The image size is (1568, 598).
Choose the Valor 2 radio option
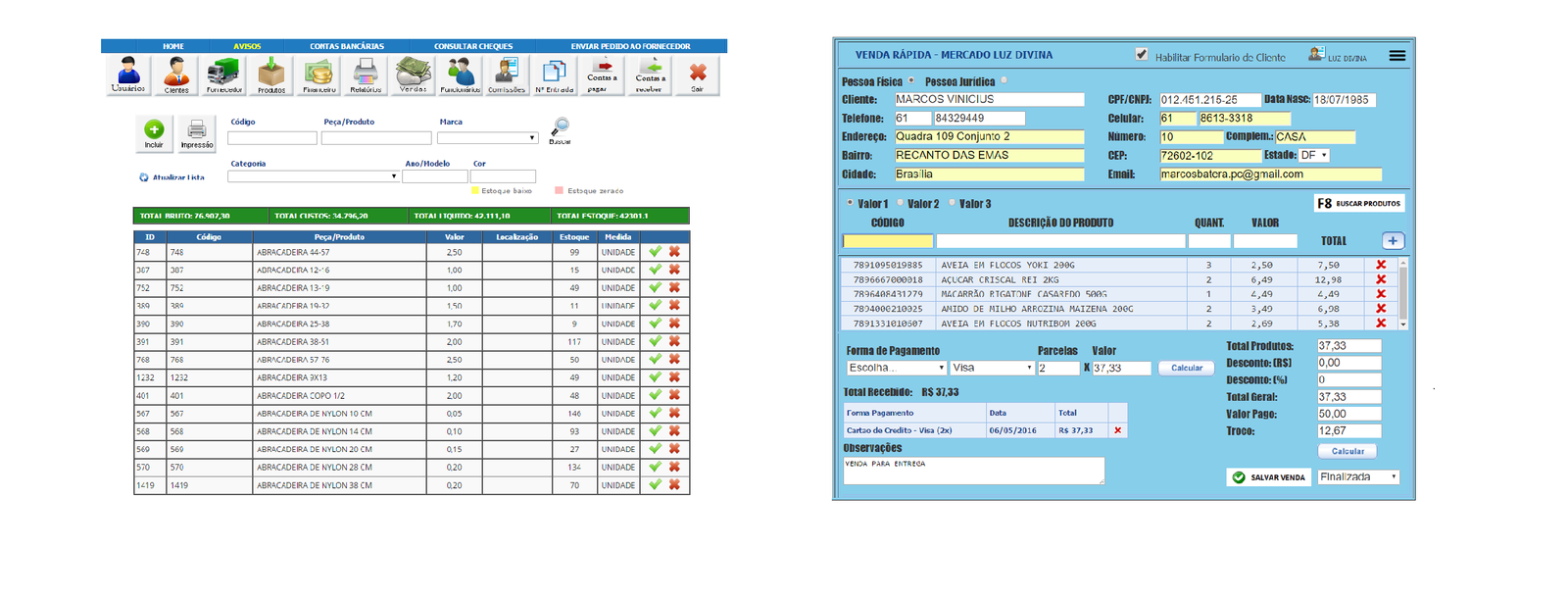coord(901,203)
